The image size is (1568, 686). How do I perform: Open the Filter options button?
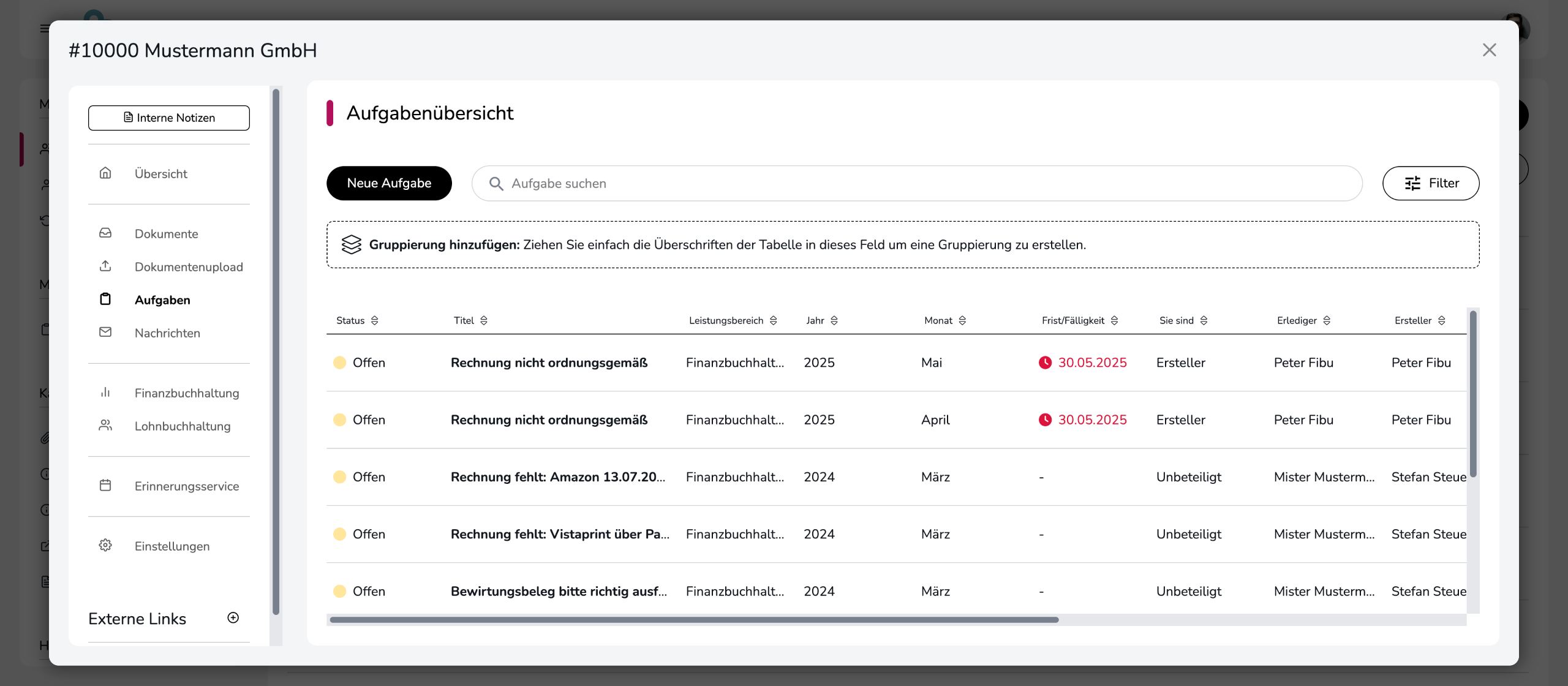tap(1430, 183)
